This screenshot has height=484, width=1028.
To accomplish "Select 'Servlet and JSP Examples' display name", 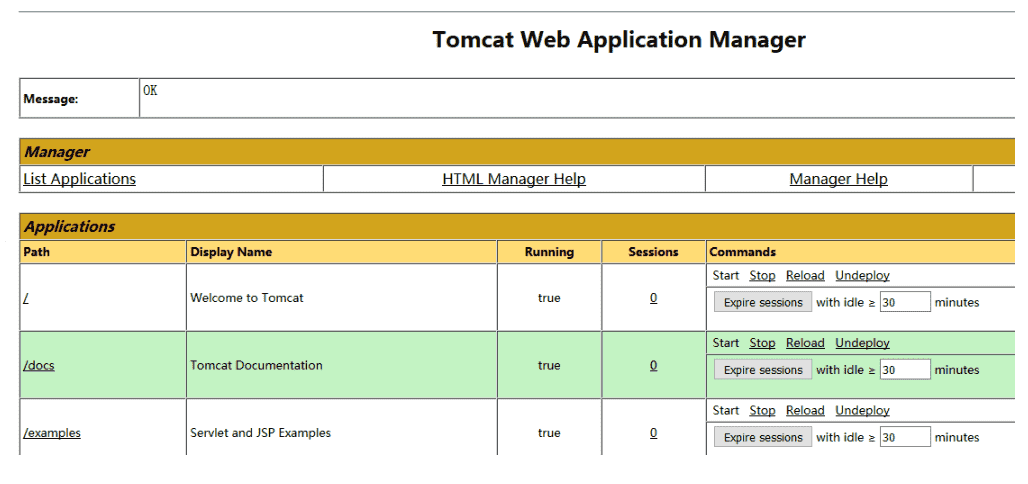I will (x=260, y=433).
